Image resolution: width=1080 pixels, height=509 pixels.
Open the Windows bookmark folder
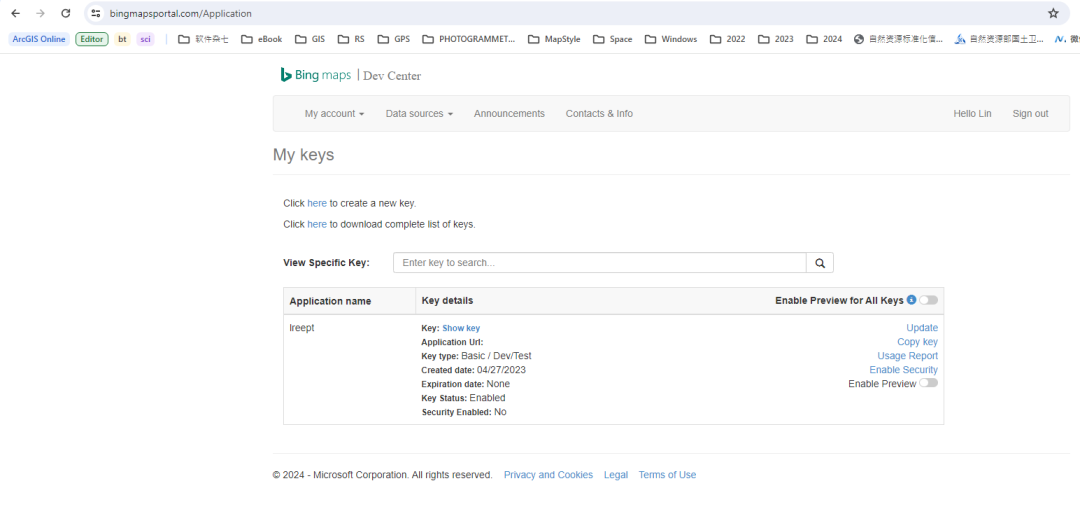click(x=671, y=39)
